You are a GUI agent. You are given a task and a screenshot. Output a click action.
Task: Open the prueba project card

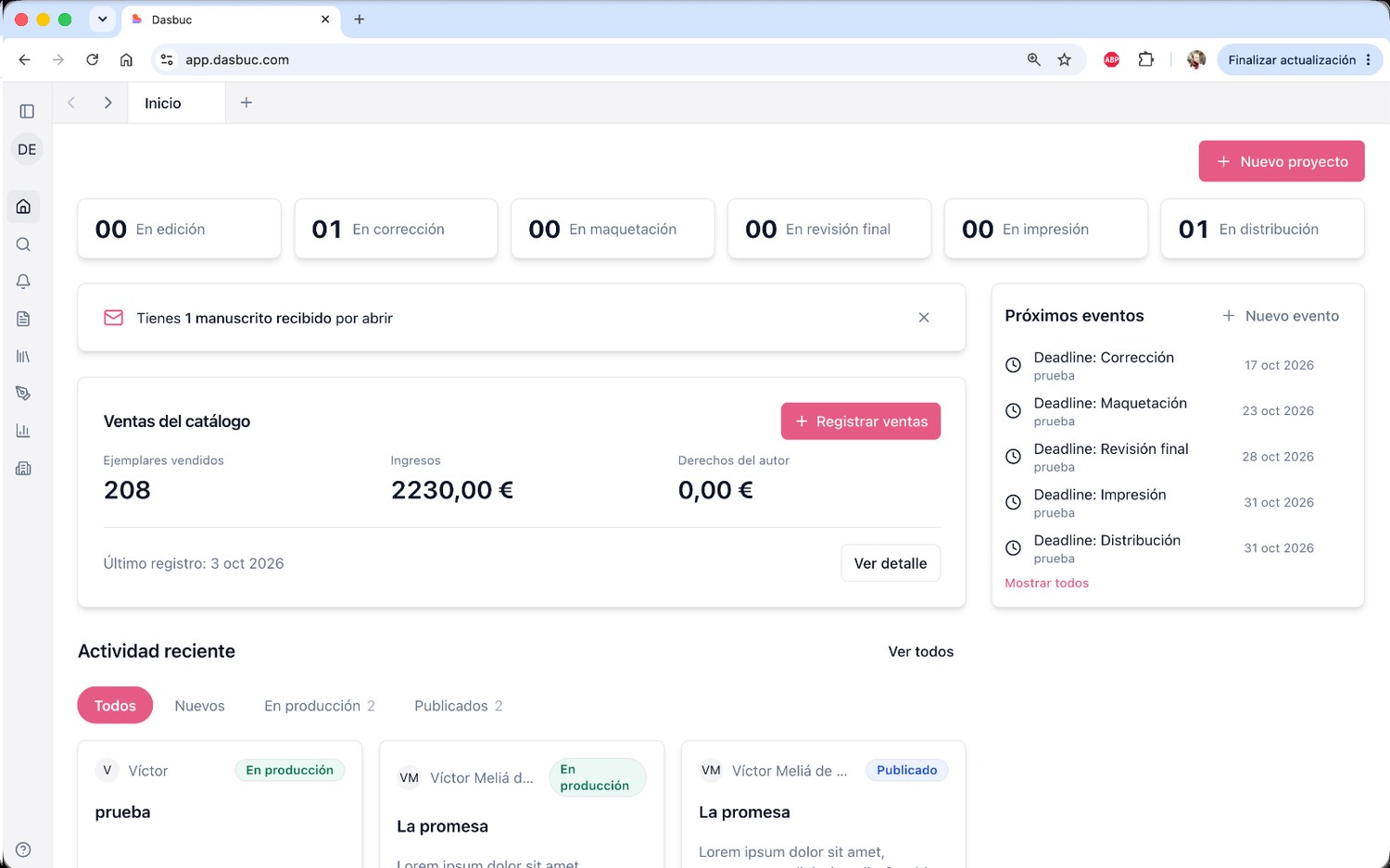pos(220,804)
